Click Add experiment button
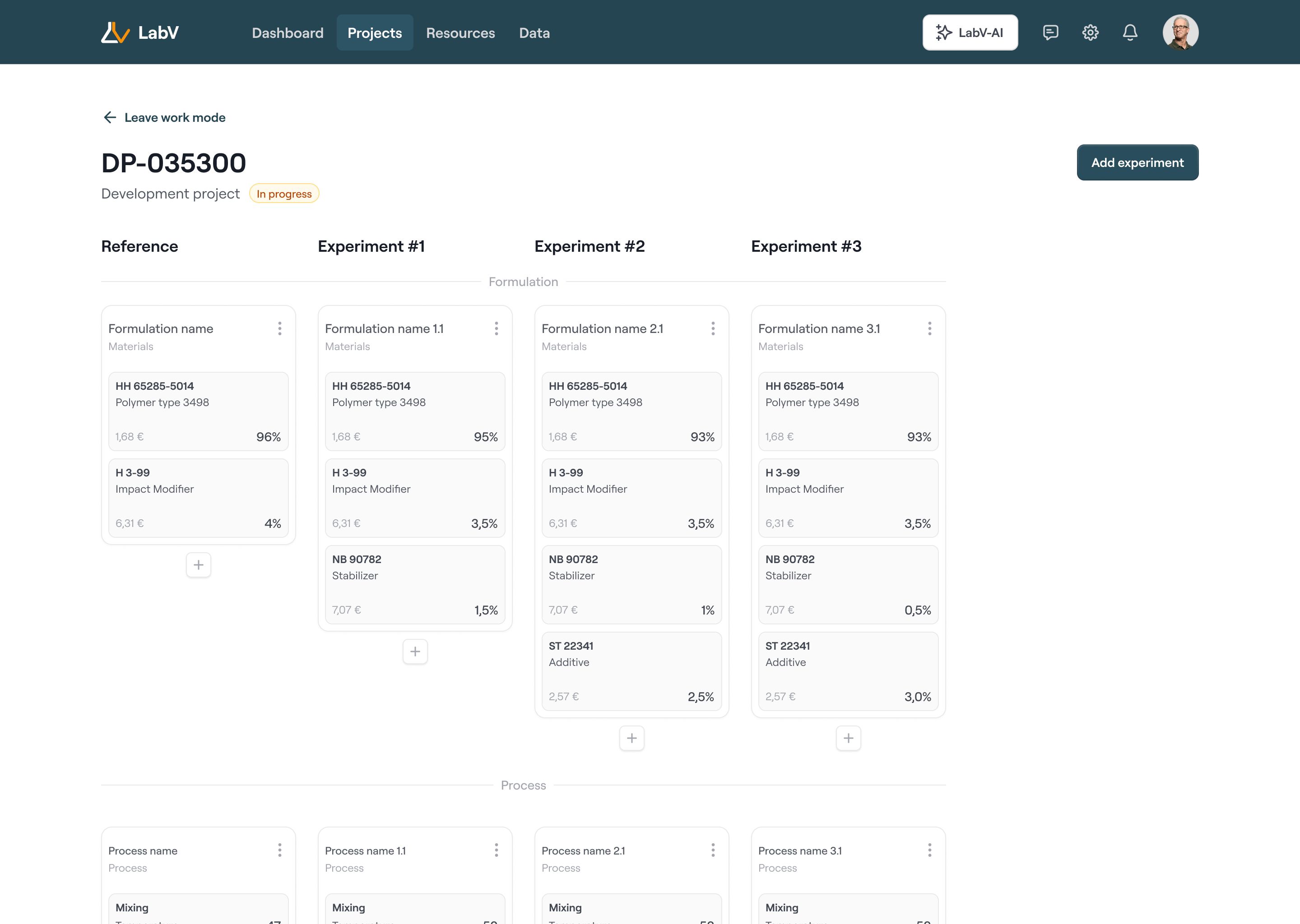 [1137, 163]
